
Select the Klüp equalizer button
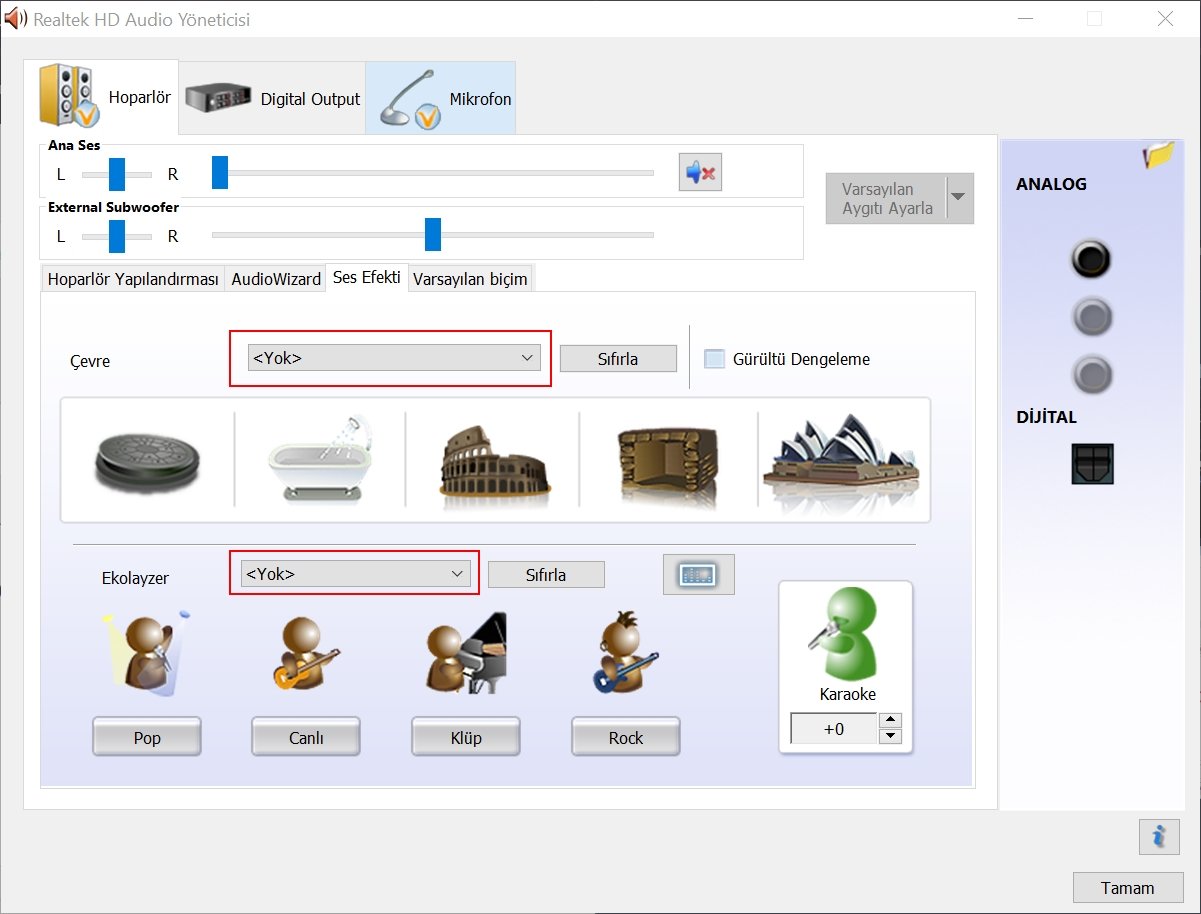coord(466,738)
